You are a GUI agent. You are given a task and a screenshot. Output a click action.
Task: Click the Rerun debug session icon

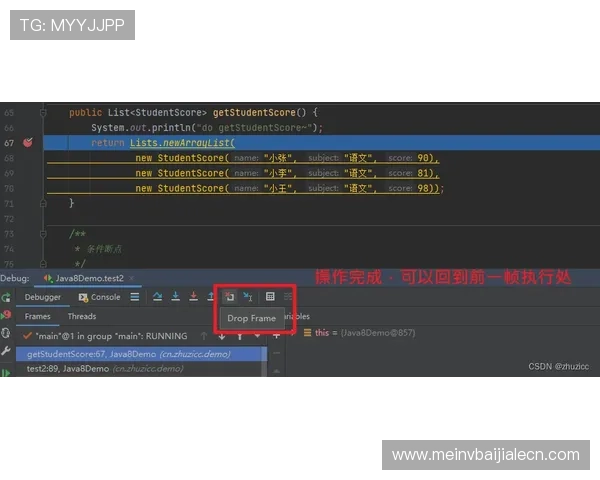[x=7, y=297]
